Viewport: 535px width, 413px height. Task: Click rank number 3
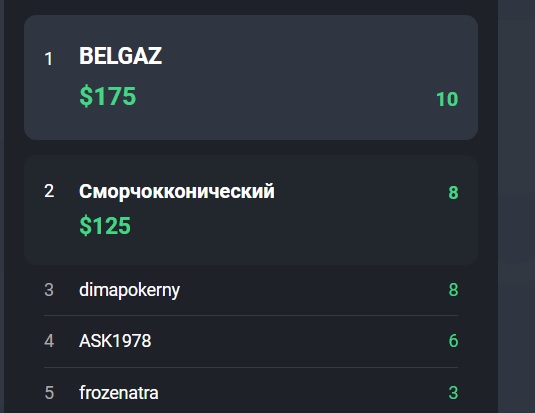point(49,290)
